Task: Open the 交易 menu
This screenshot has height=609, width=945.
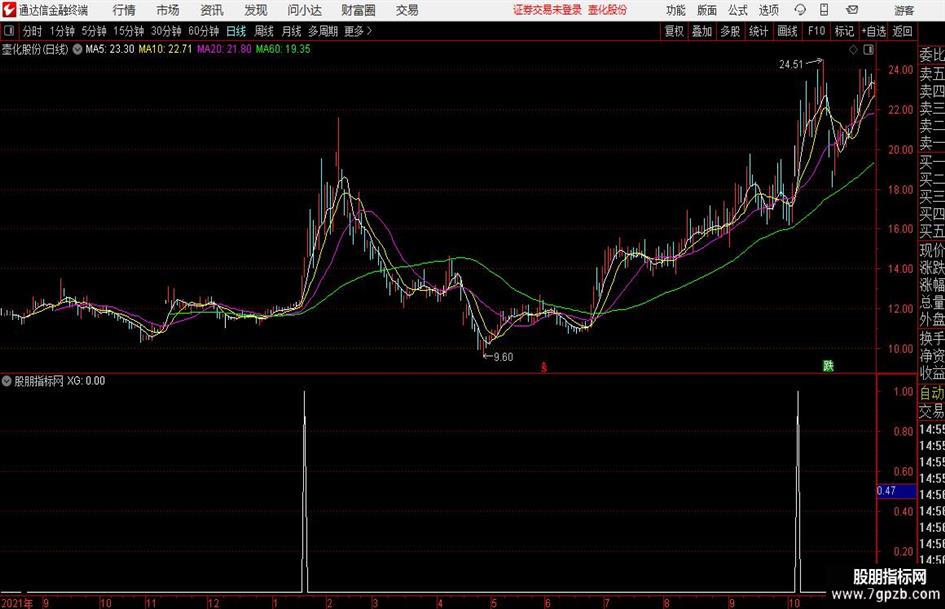Action: 407,10
